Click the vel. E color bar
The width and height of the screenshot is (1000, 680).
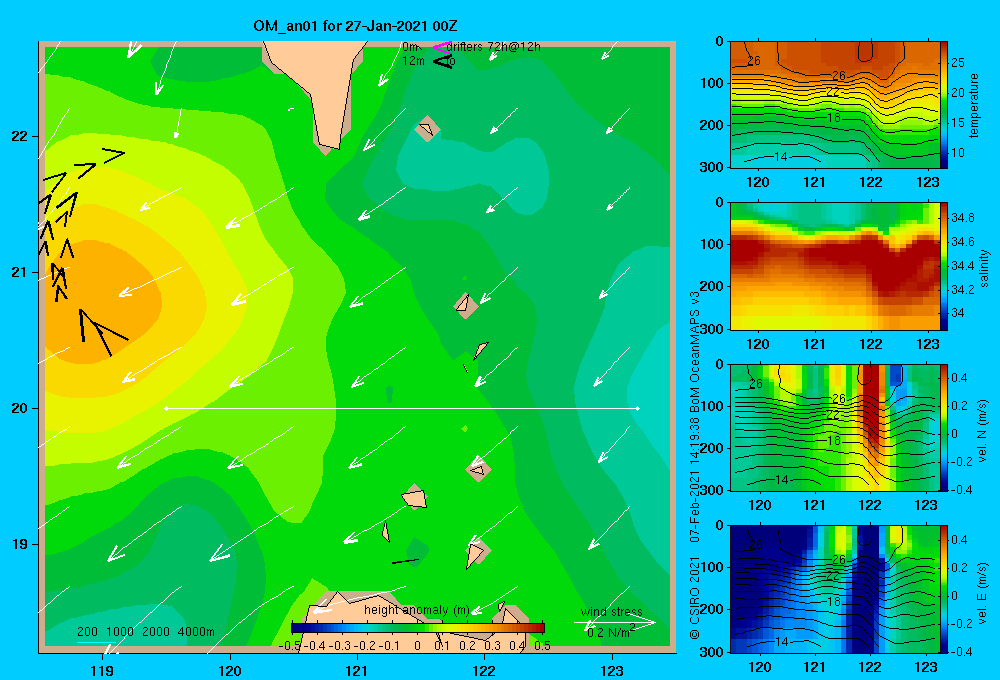[x=944, y=589]
